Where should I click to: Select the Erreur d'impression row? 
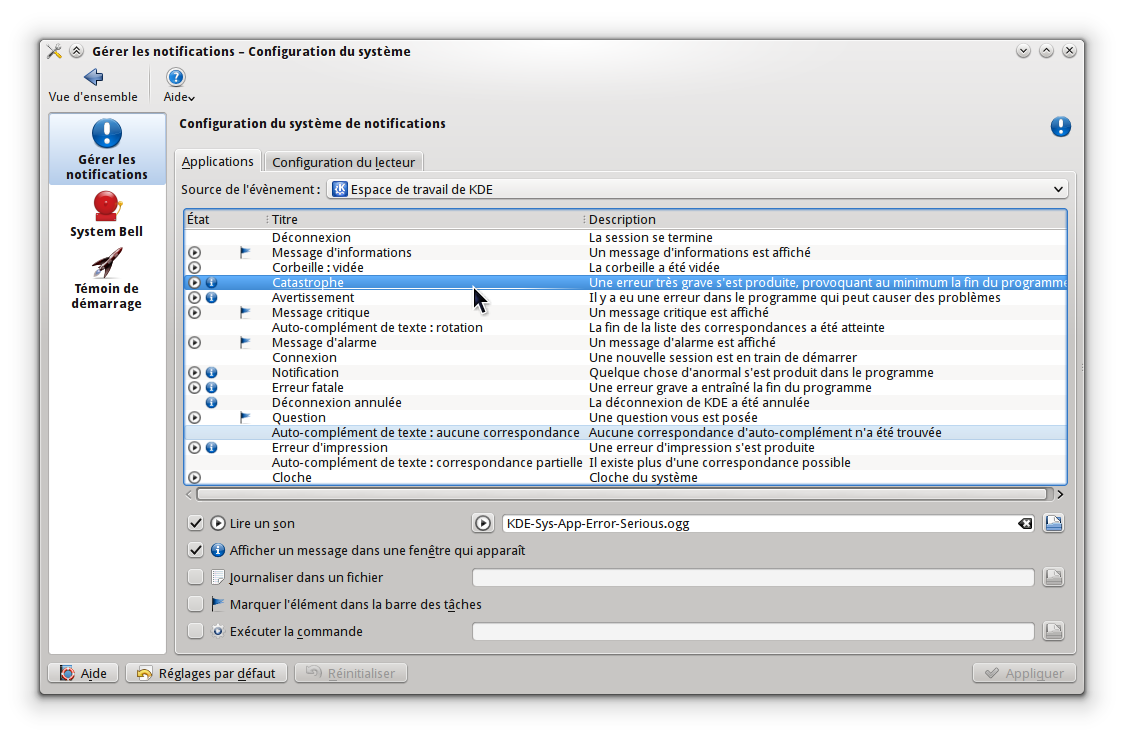coord(625,448)
